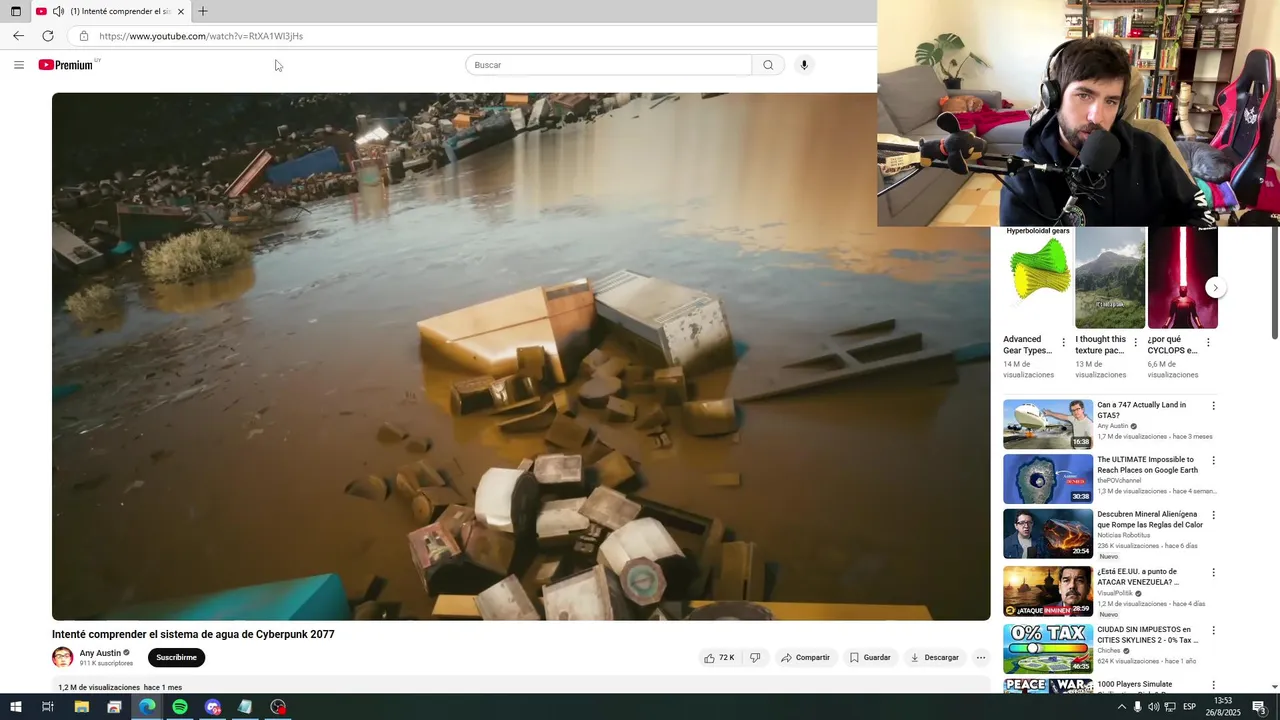This screenshot has width=1280, height=720.
Task: Open options for ¿por qué CYCLOPS short
Action: [1208, 343]
